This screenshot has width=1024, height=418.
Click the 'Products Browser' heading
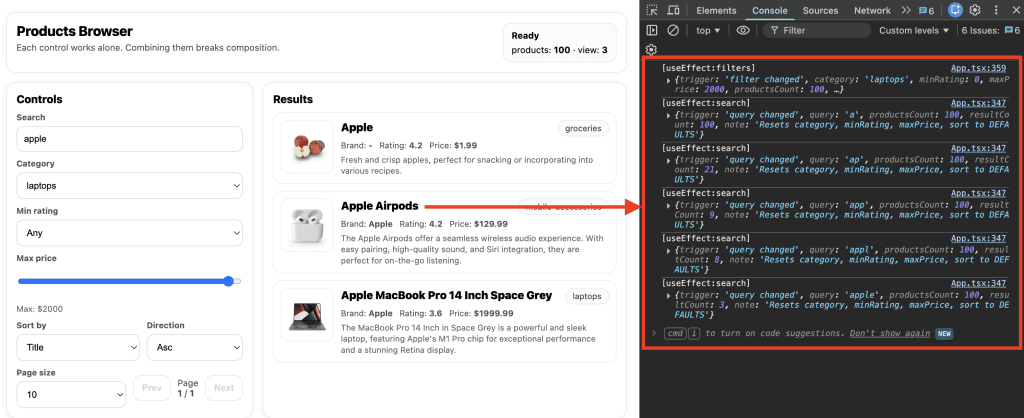pos(74,31)
